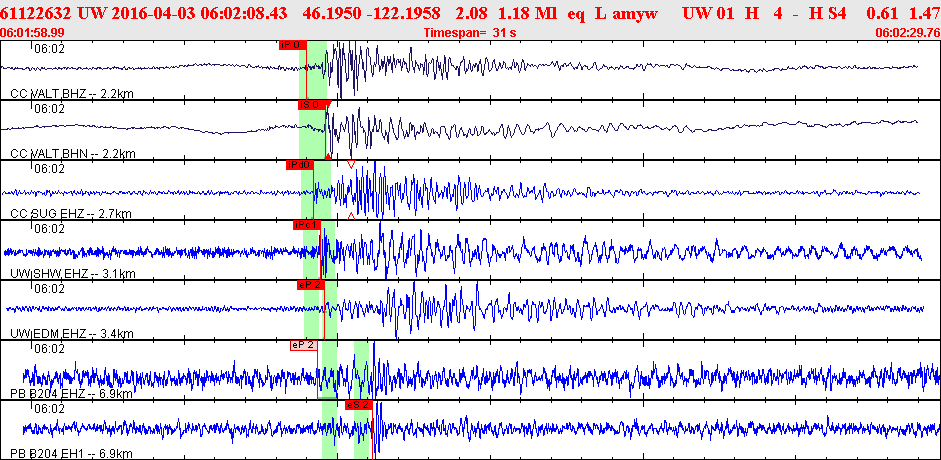Select the iS 0 pick flag on VALT BHN

coord(311,105)
